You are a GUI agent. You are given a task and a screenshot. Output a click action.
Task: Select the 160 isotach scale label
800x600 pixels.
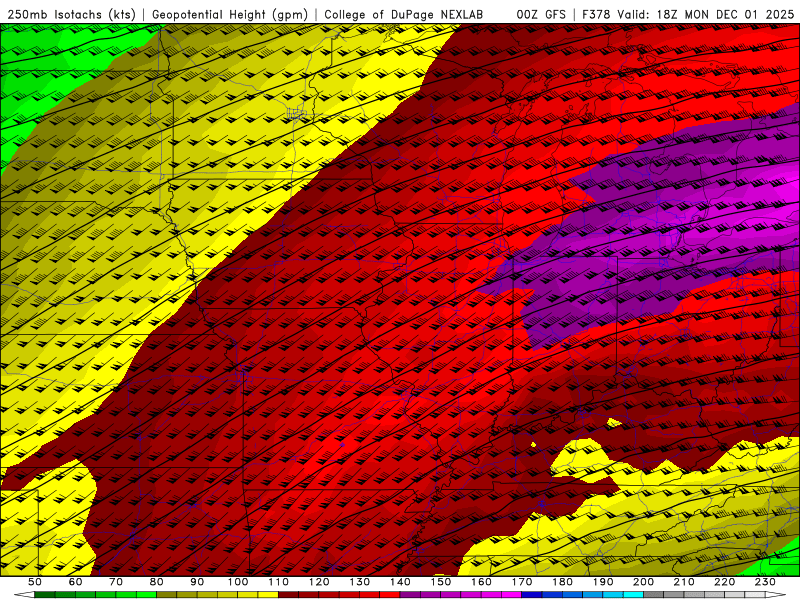[x=481, y=582]
